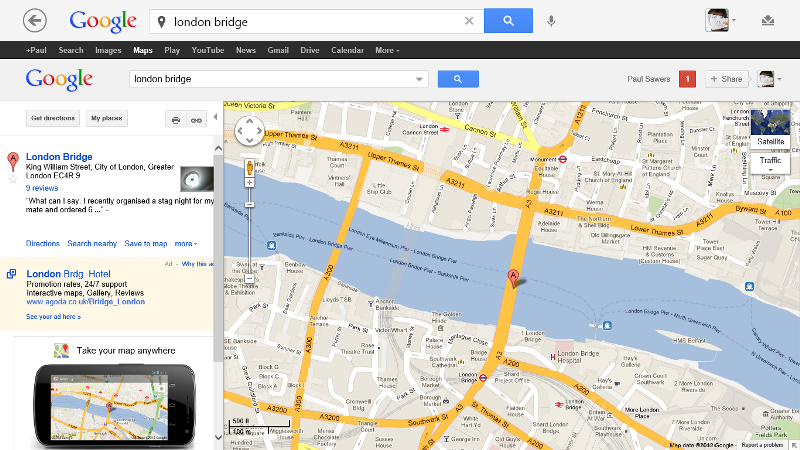Click the download tray icon
Viewport: 800px width, 450px height.
(768, 20)
